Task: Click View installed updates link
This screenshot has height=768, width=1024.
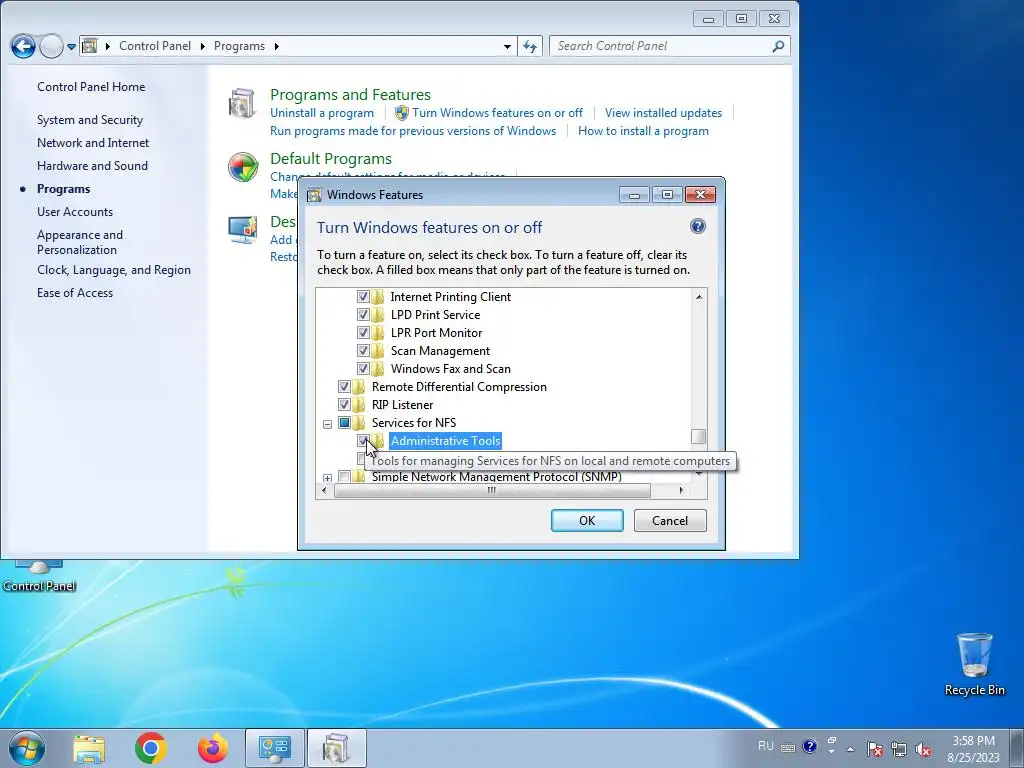Action: click(x=664, y=113)
